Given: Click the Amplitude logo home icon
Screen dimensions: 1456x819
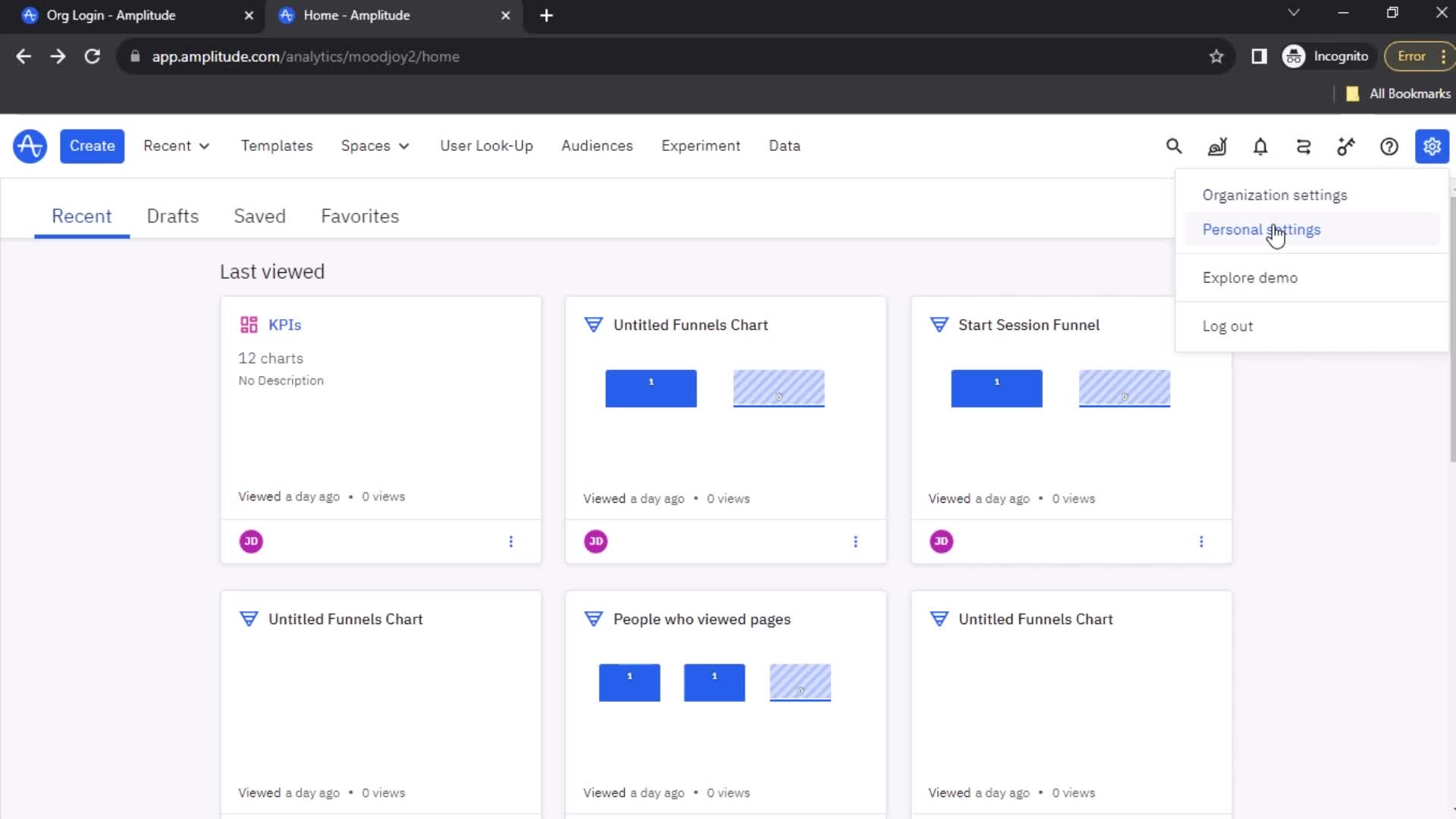Looking at the screenshot, I should [30, 146].
